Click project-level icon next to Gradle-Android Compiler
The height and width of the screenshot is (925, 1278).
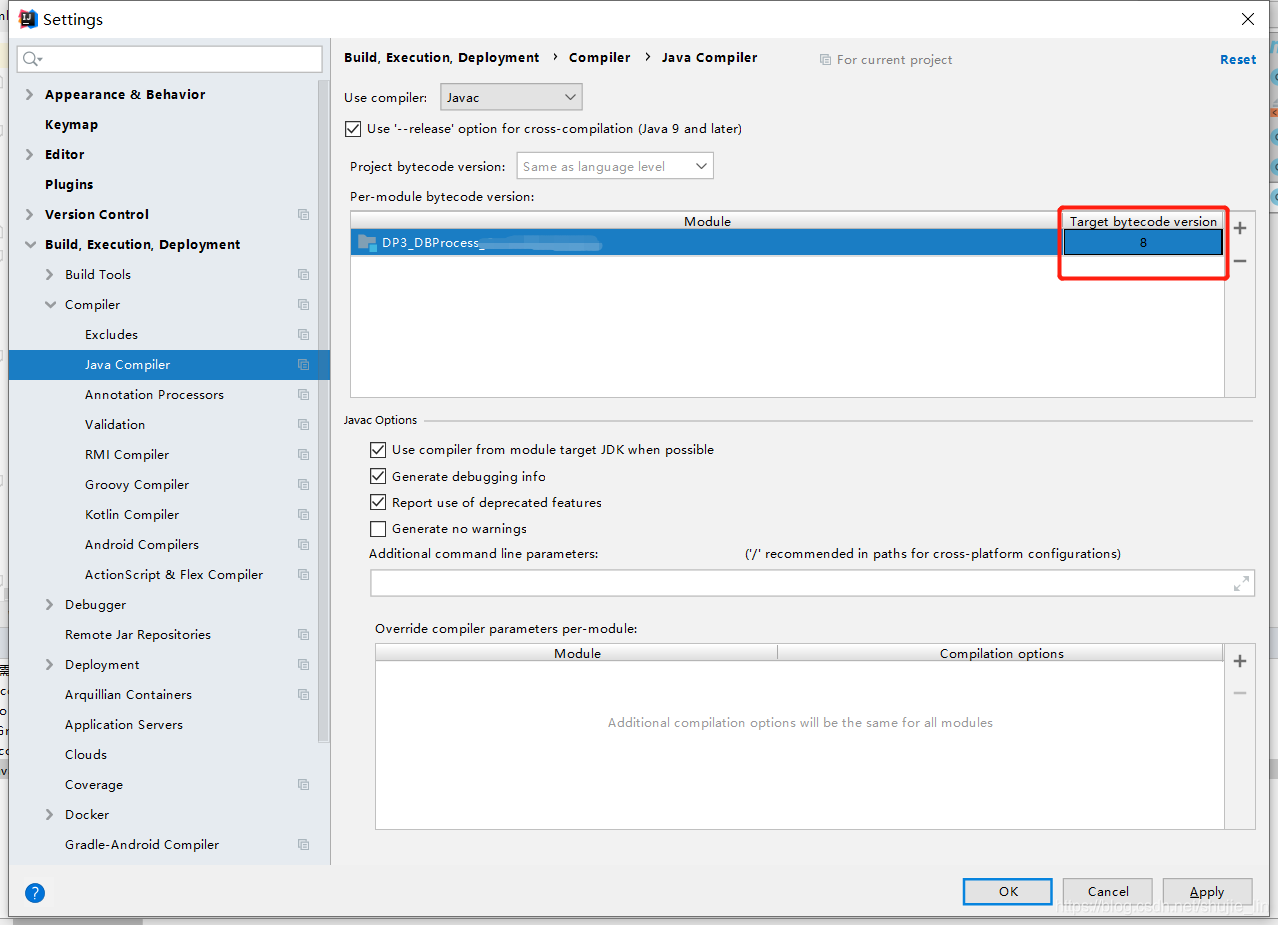pos(303,844)
